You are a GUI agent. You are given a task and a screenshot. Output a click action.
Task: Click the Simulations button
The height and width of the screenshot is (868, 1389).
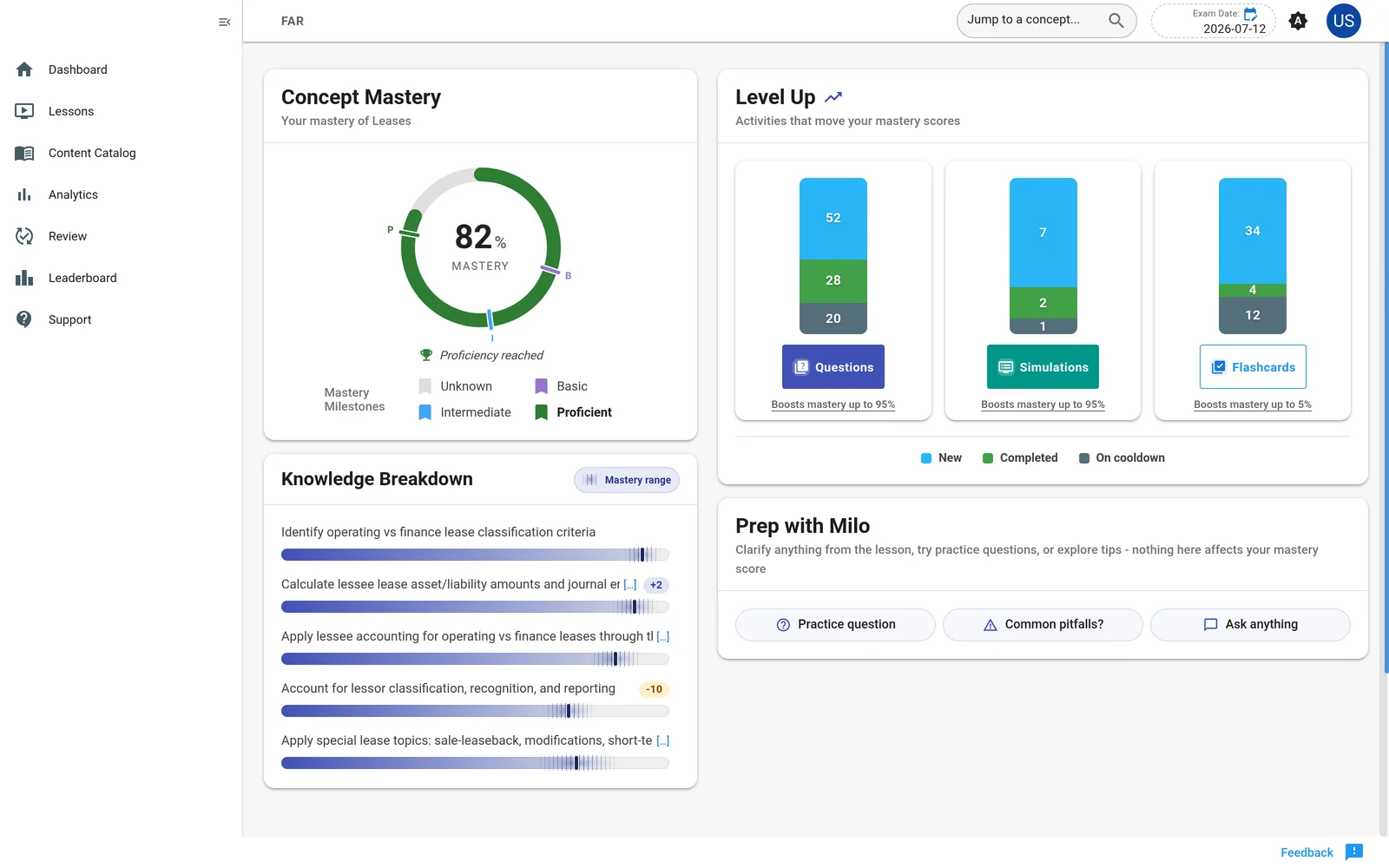tap(1043, 366)
